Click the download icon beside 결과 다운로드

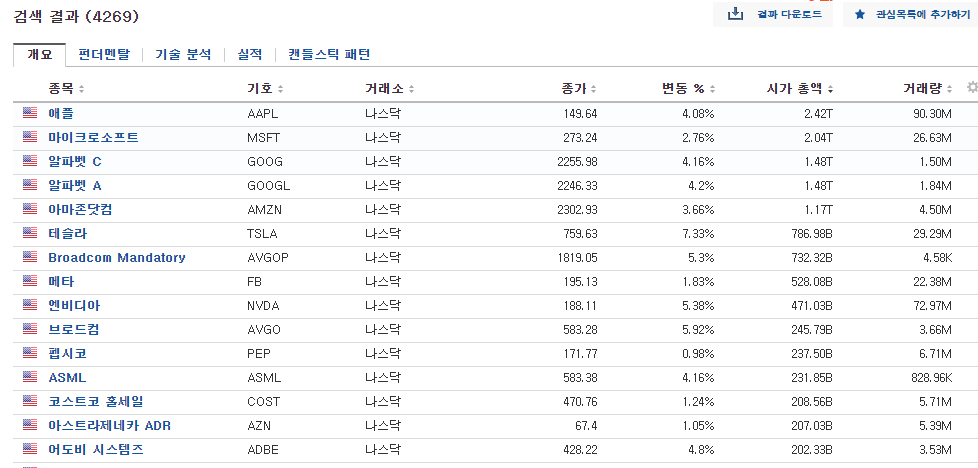coord(736,14)
